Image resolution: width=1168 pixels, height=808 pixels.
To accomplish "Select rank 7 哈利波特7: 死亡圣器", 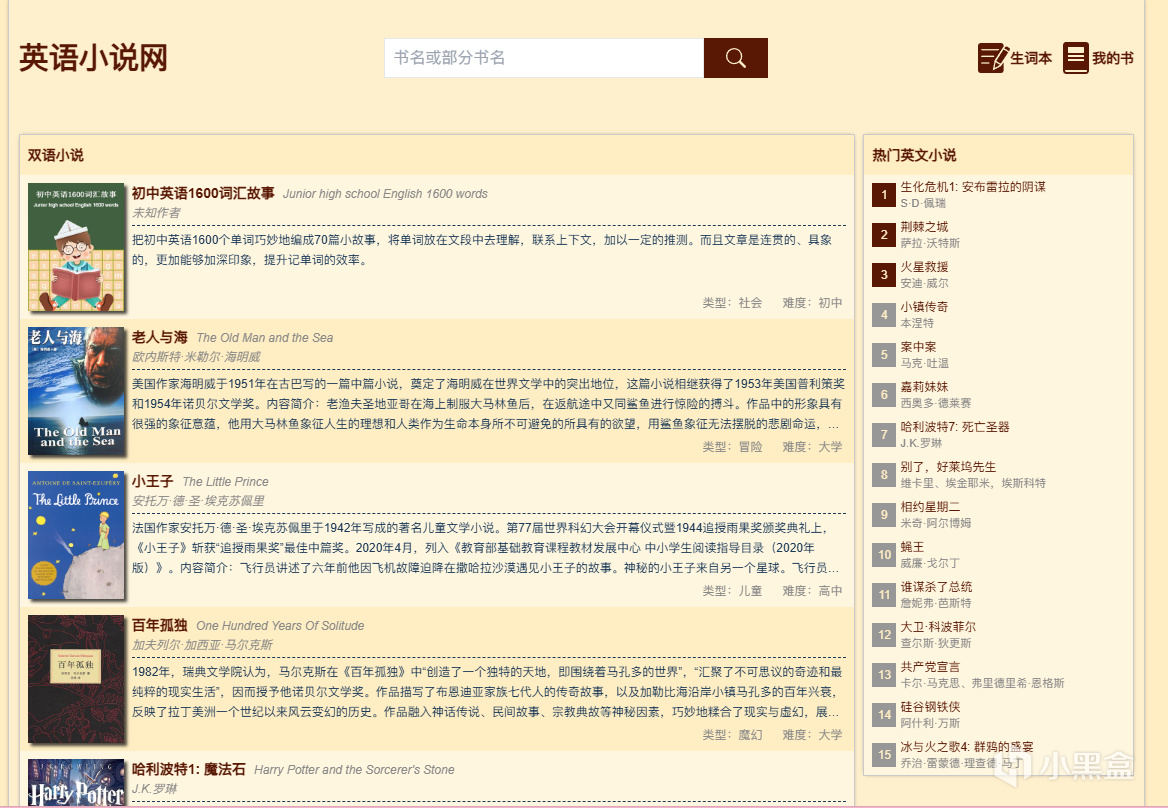I will tap(955, 427).
